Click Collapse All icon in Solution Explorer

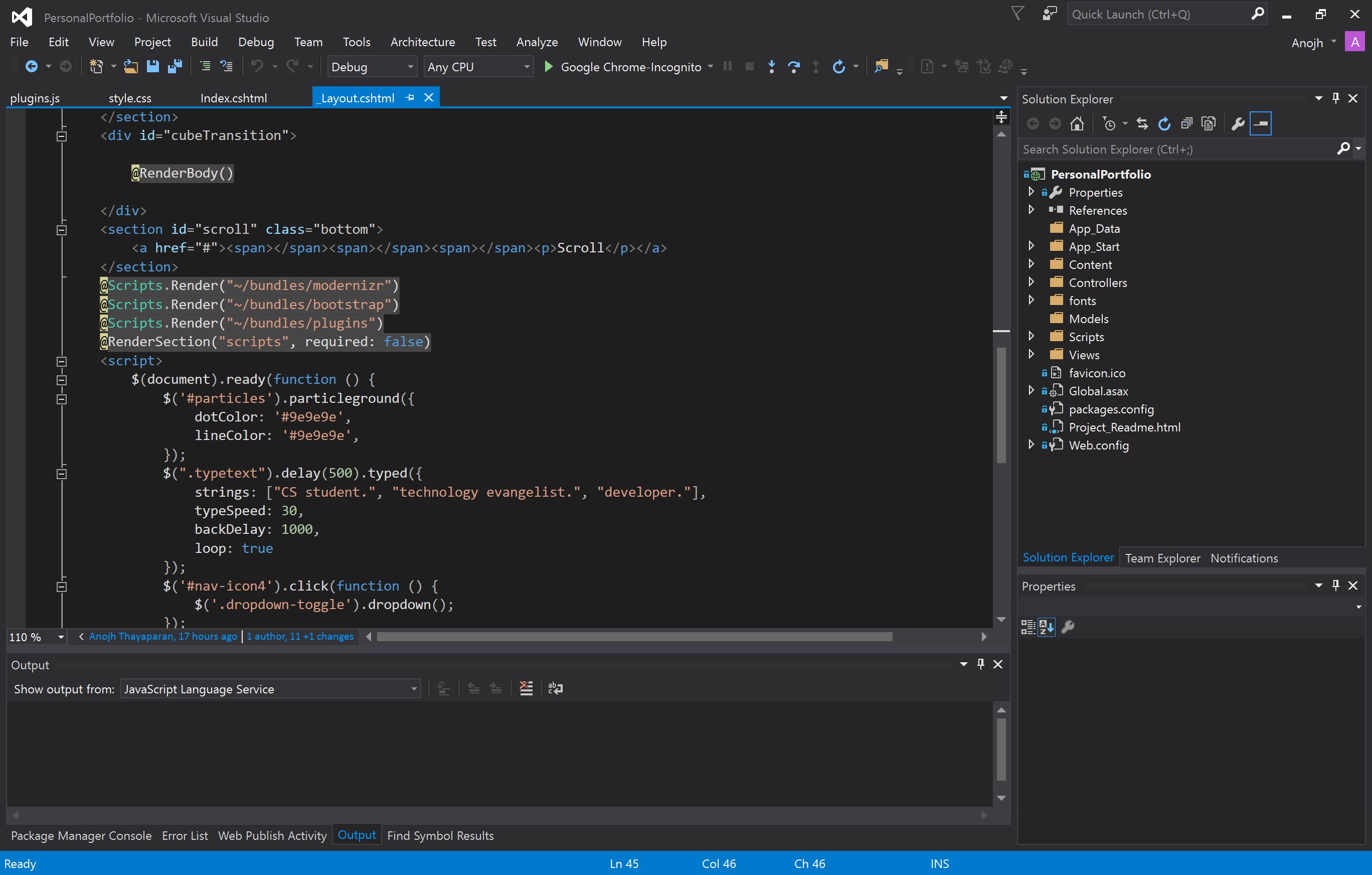tap(1186, 123)
